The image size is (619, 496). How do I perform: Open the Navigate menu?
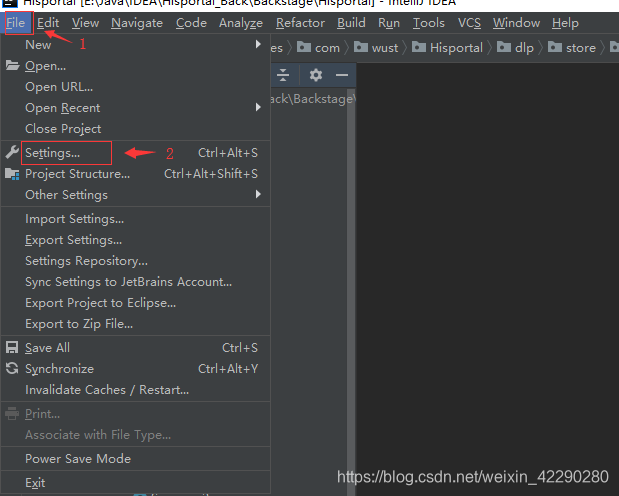tap(137, 23)
